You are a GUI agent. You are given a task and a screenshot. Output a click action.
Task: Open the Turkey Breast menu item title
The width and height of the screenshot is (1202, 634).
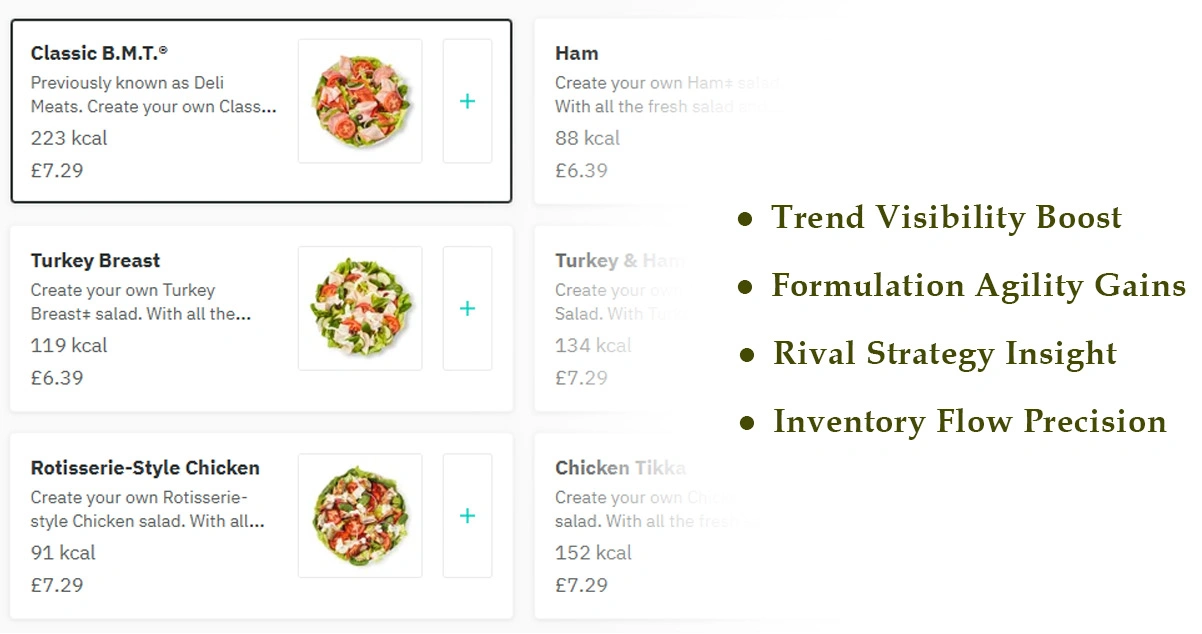click(95, 261)
